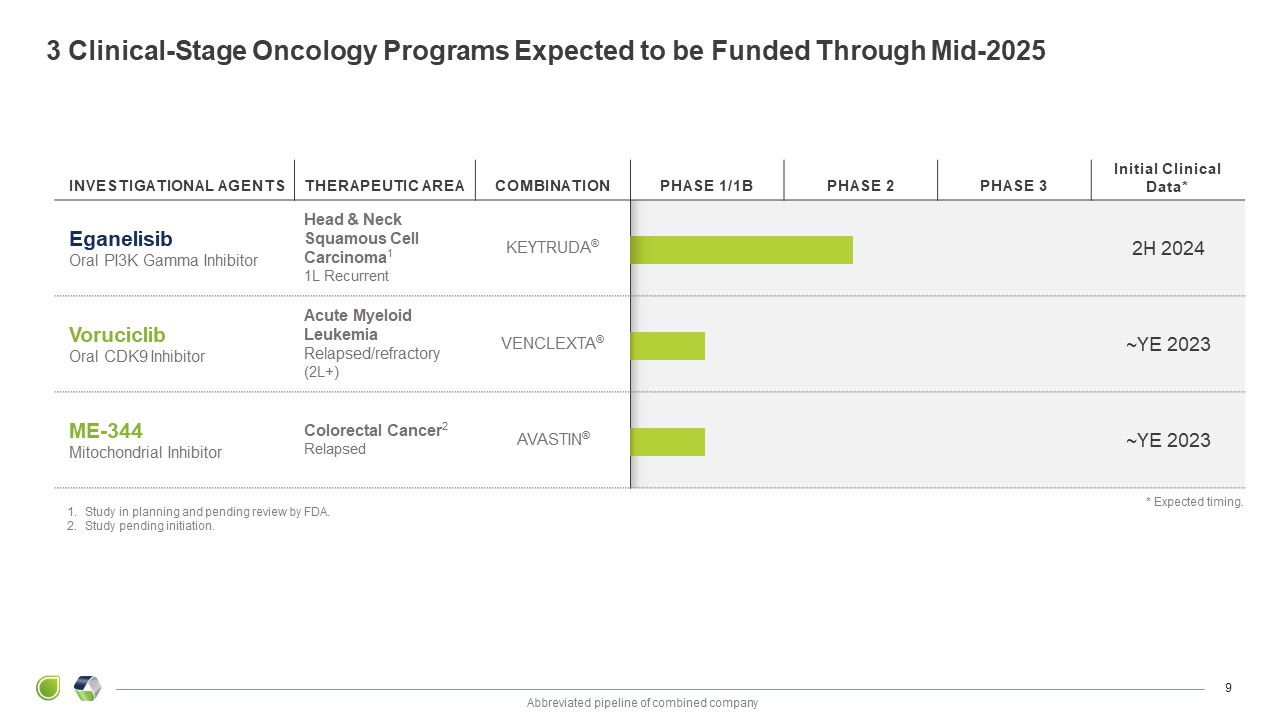This screenshot has height=720, width=1280.
Task: Click the VENCLEXTA combination cell
Action: [552, 344]
